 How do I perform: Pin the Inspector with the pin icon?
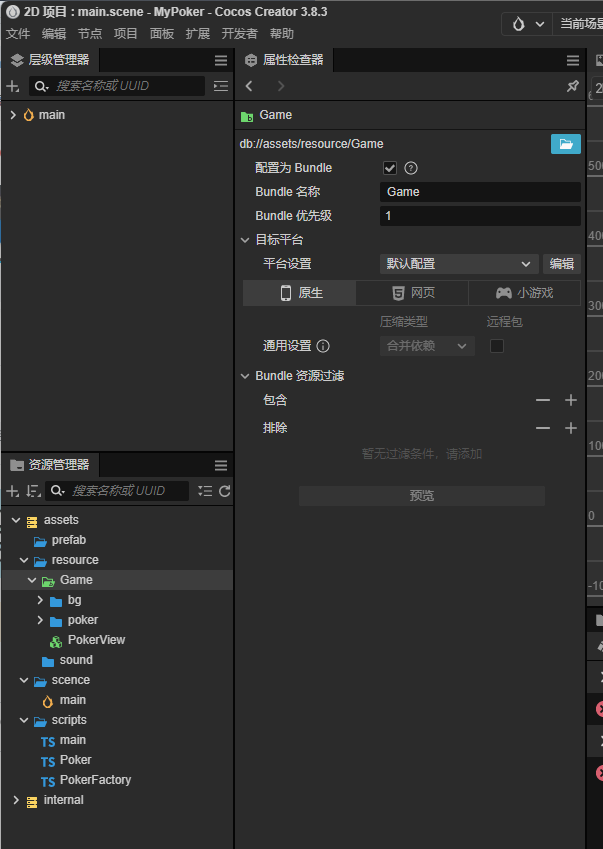click(573, 86)
